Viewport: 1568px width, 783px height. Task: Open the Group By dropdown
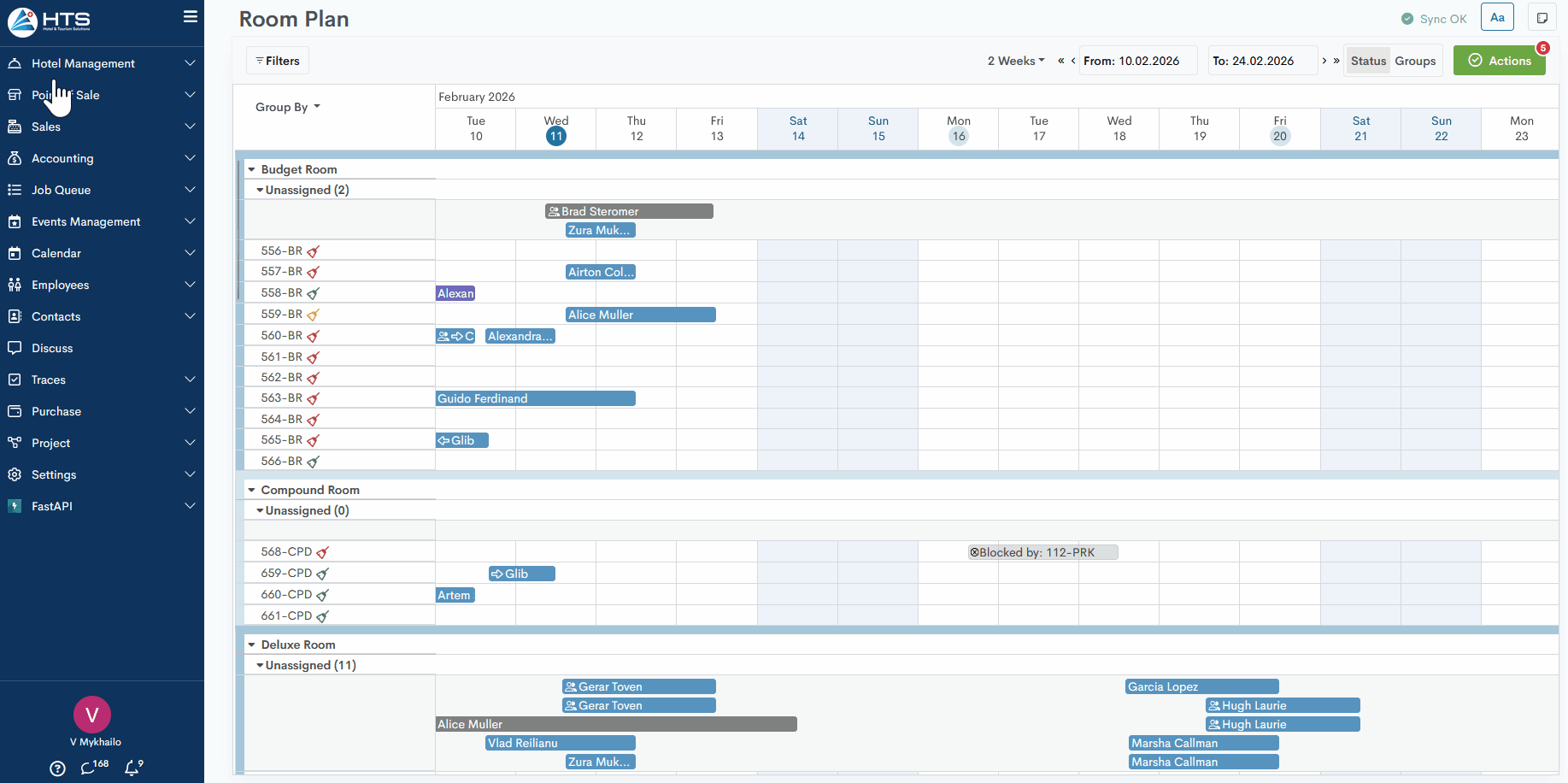point(287,107)
